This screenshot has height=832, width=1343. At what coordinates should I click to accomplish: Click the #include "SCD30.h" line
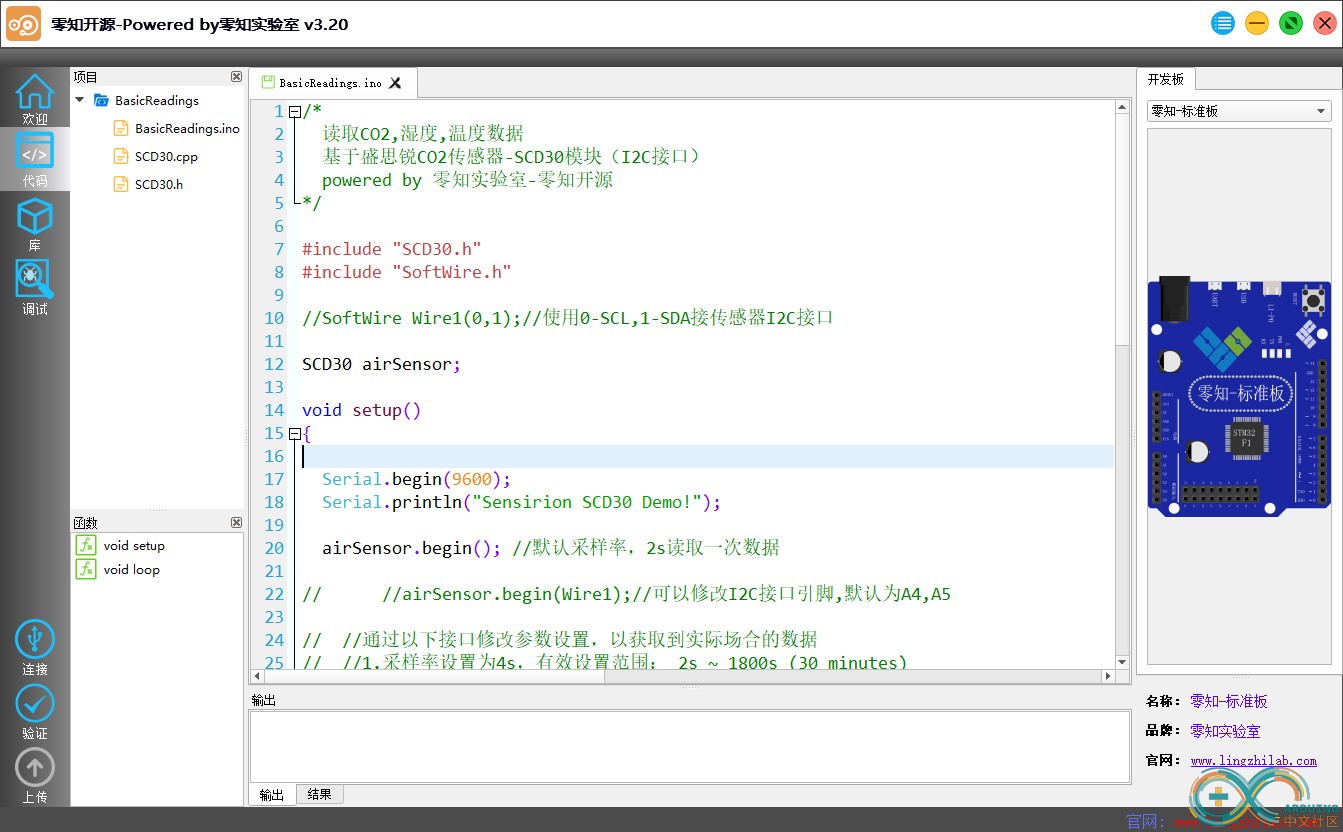(392, 249)
